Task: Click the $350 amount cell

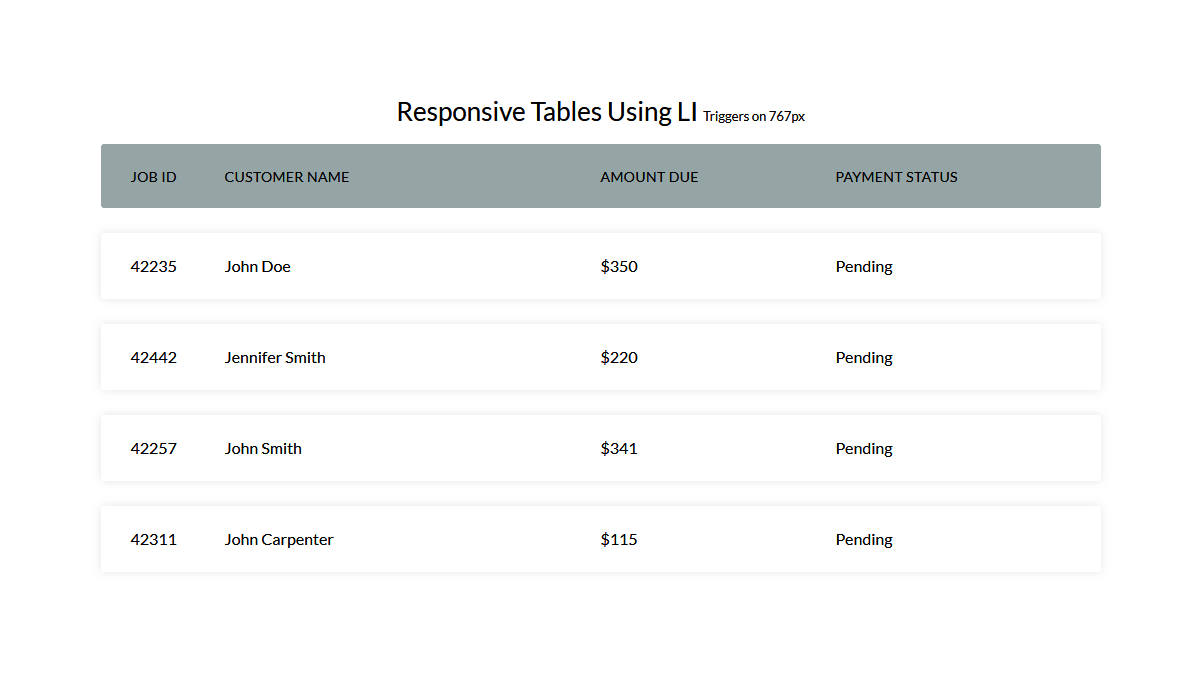Action: pos(619,267)
